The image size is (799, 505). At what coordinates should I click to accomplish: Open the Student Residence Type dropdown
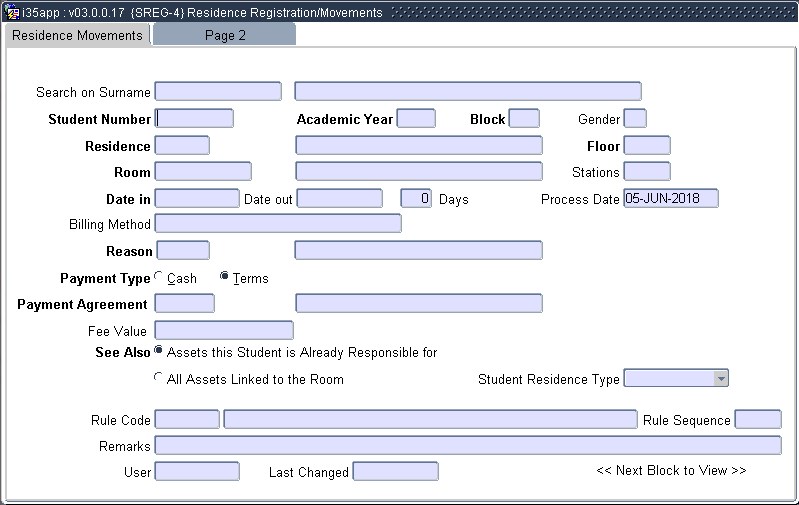pyautogui.click(x=720, y=378)
